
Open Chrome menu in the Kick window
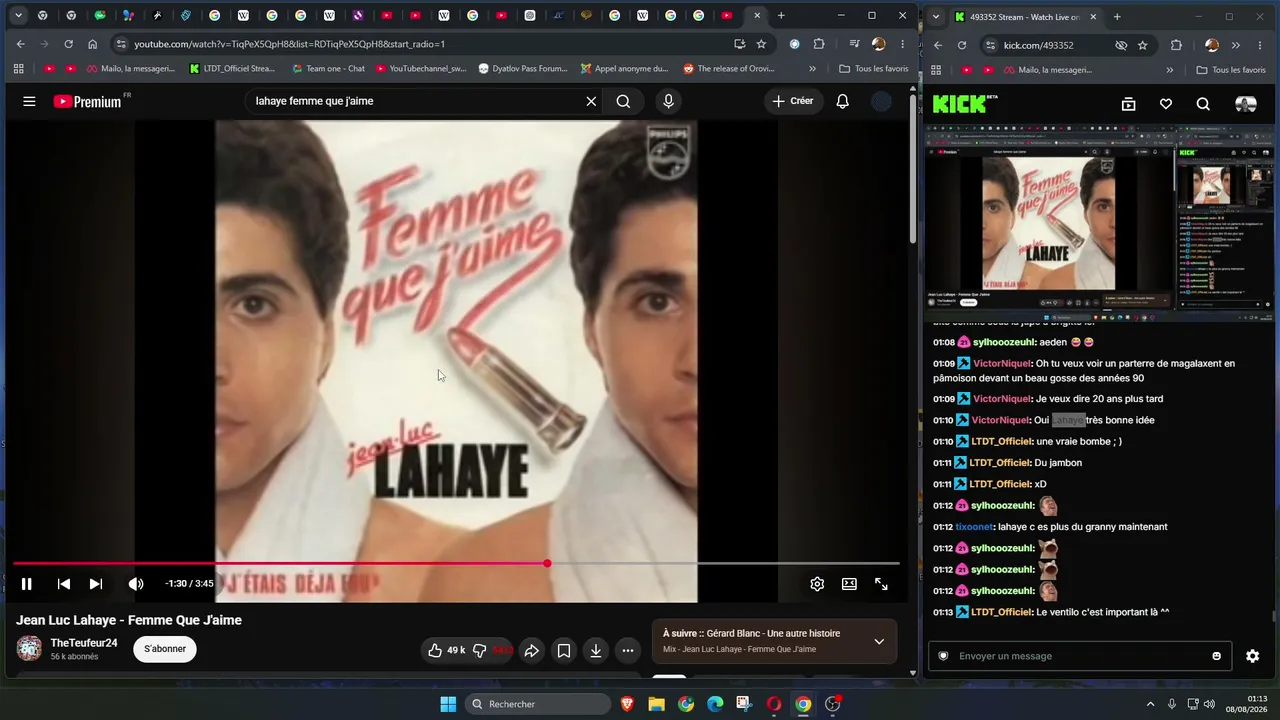[1259, 45]
